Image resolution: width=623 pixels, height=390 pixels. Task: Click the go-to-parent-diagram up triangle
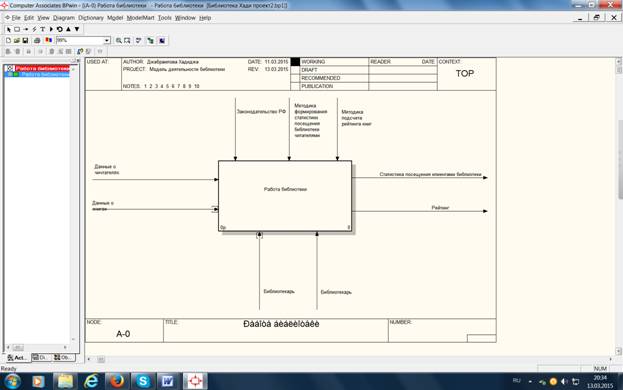tap(68, 29)
